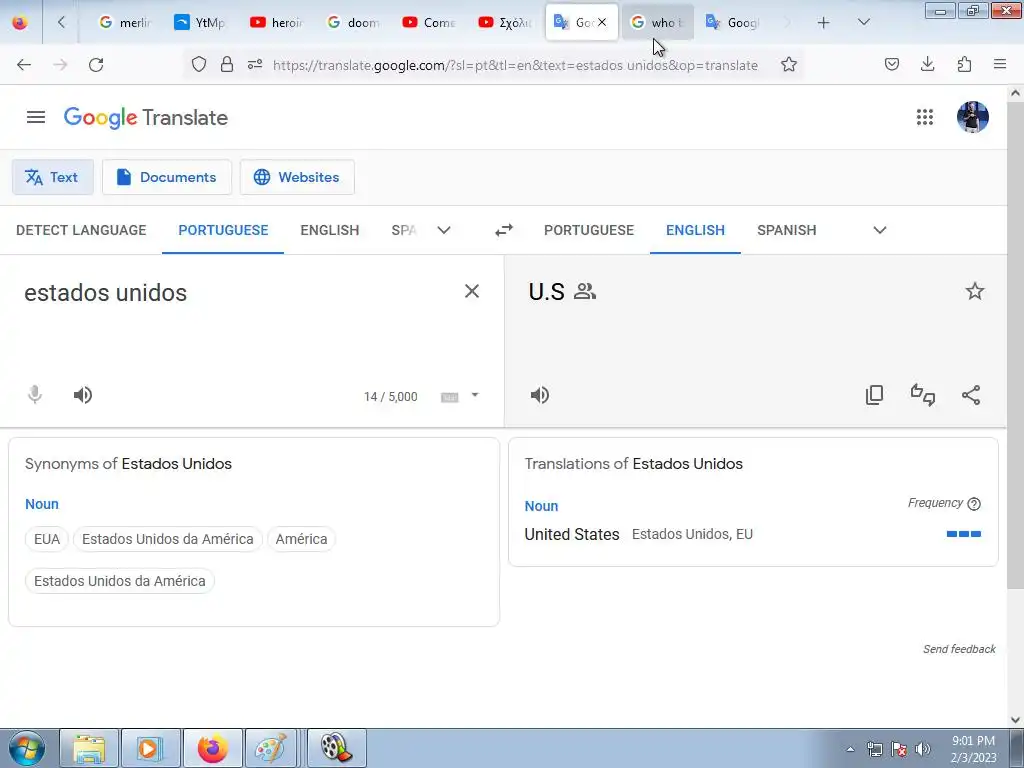Switch to the 'who' Google search tab
1024x768 pixels.
(x=657, y=23)
